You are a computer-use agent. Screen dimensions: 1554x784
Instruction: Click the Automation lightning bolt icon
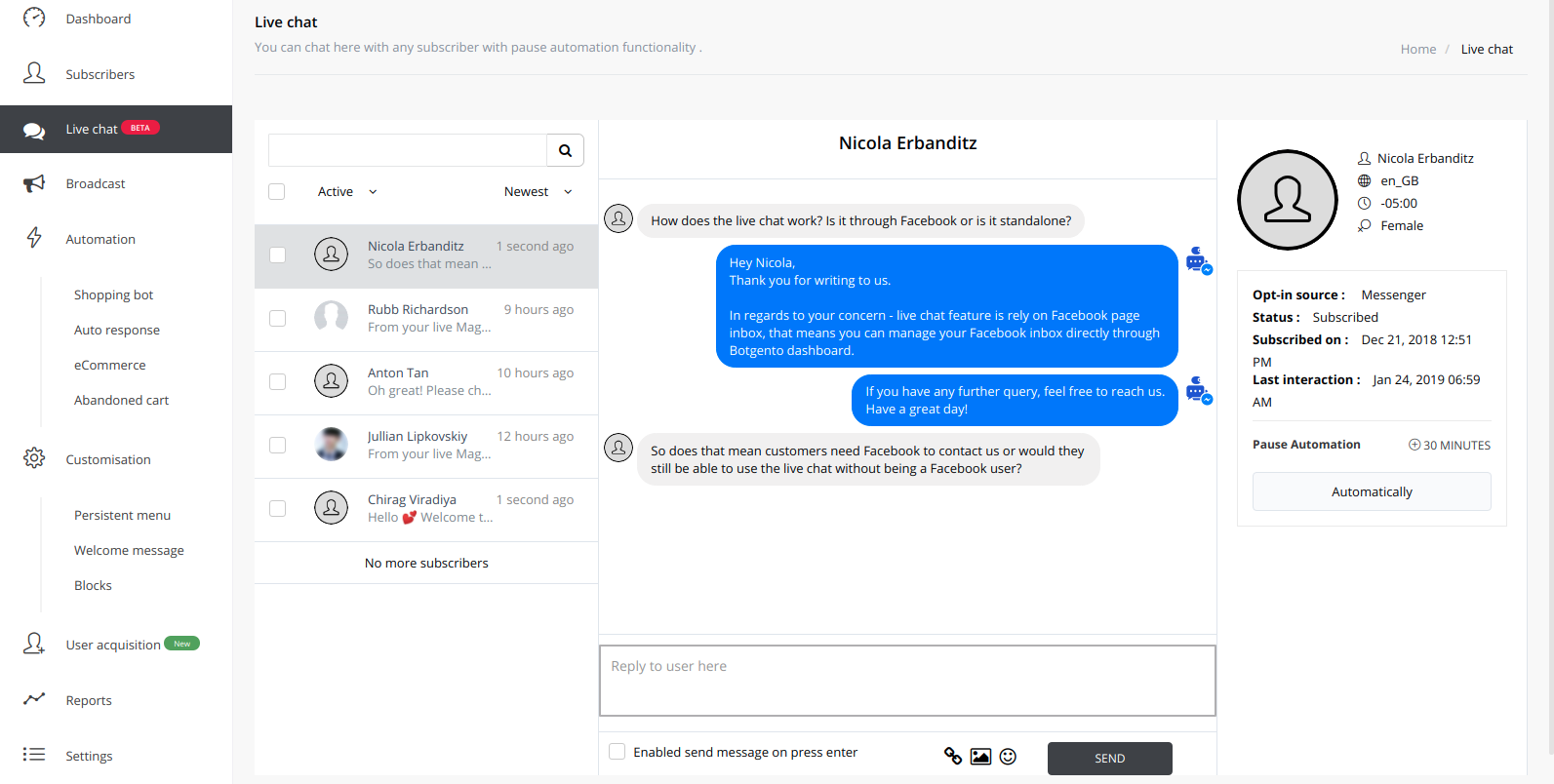tap(34, 238)
